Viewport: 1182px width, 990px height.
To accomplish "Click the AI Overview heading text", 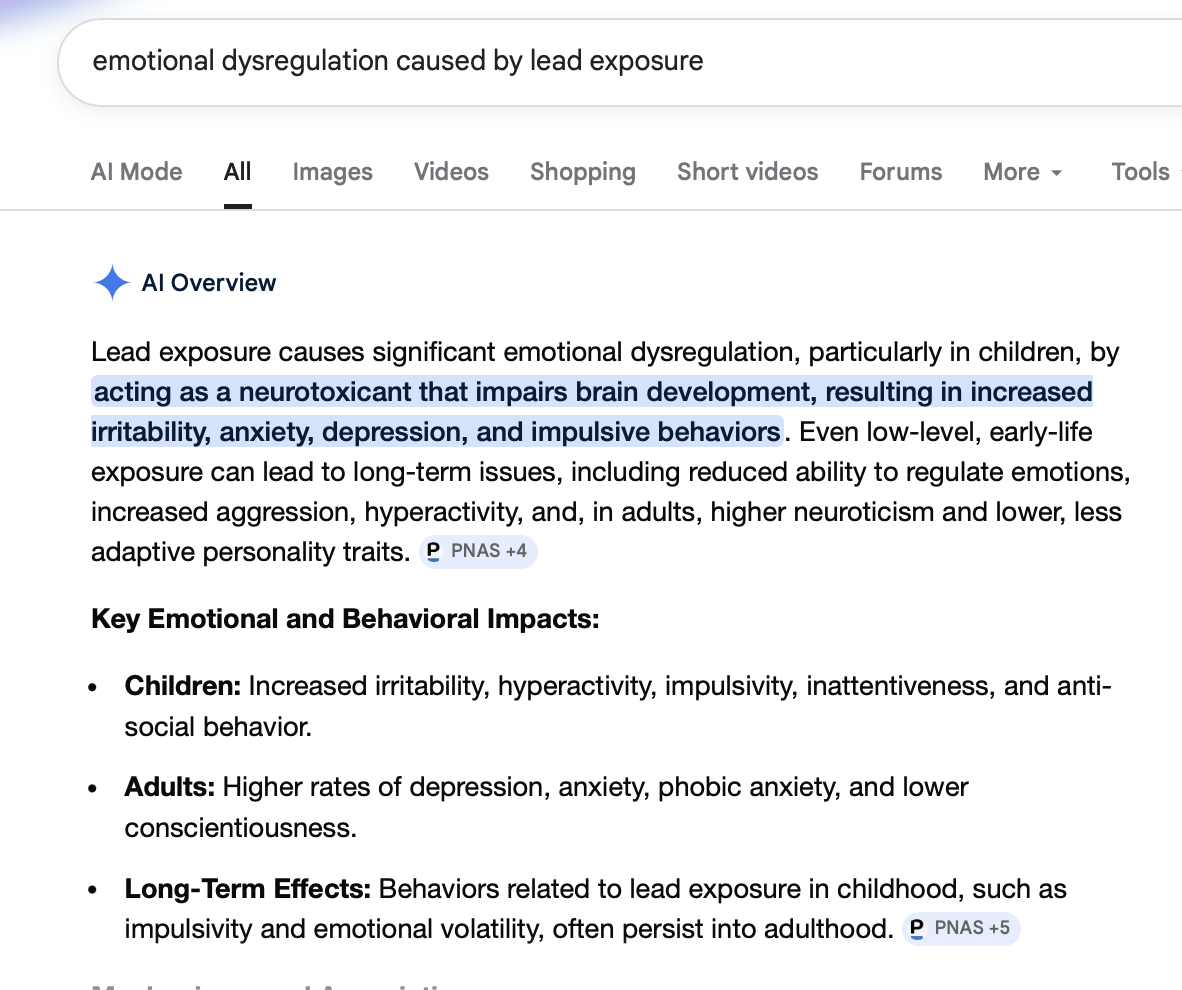I will (209, 283).
